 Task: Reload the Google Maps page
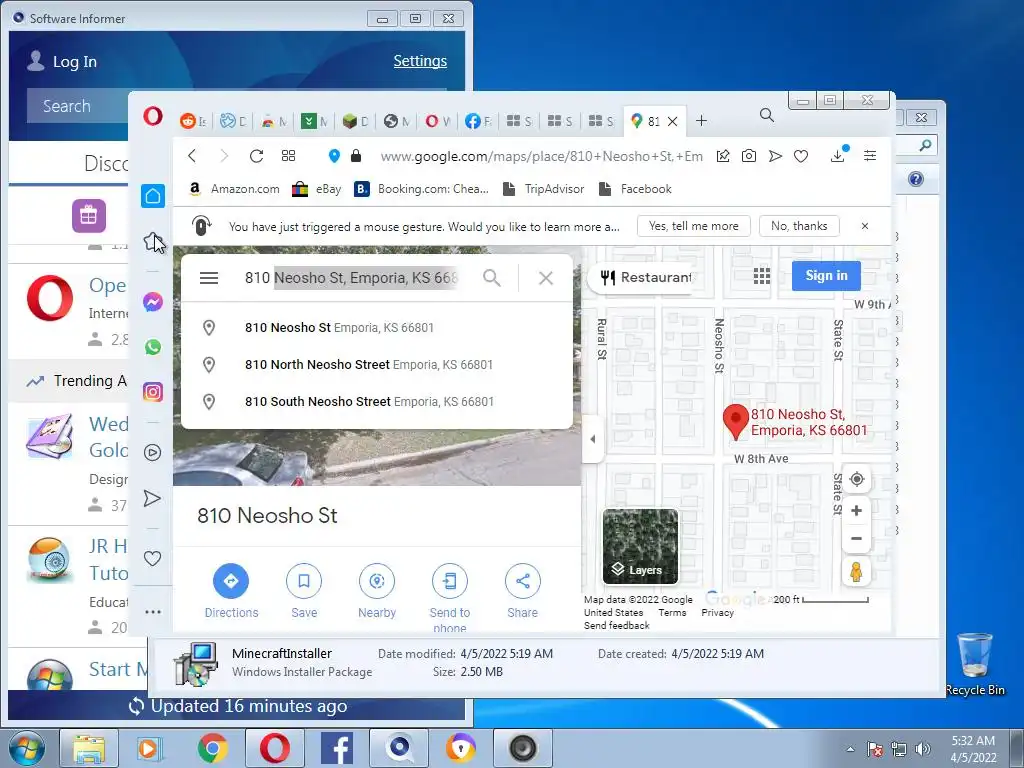click(x=257, y=155)
